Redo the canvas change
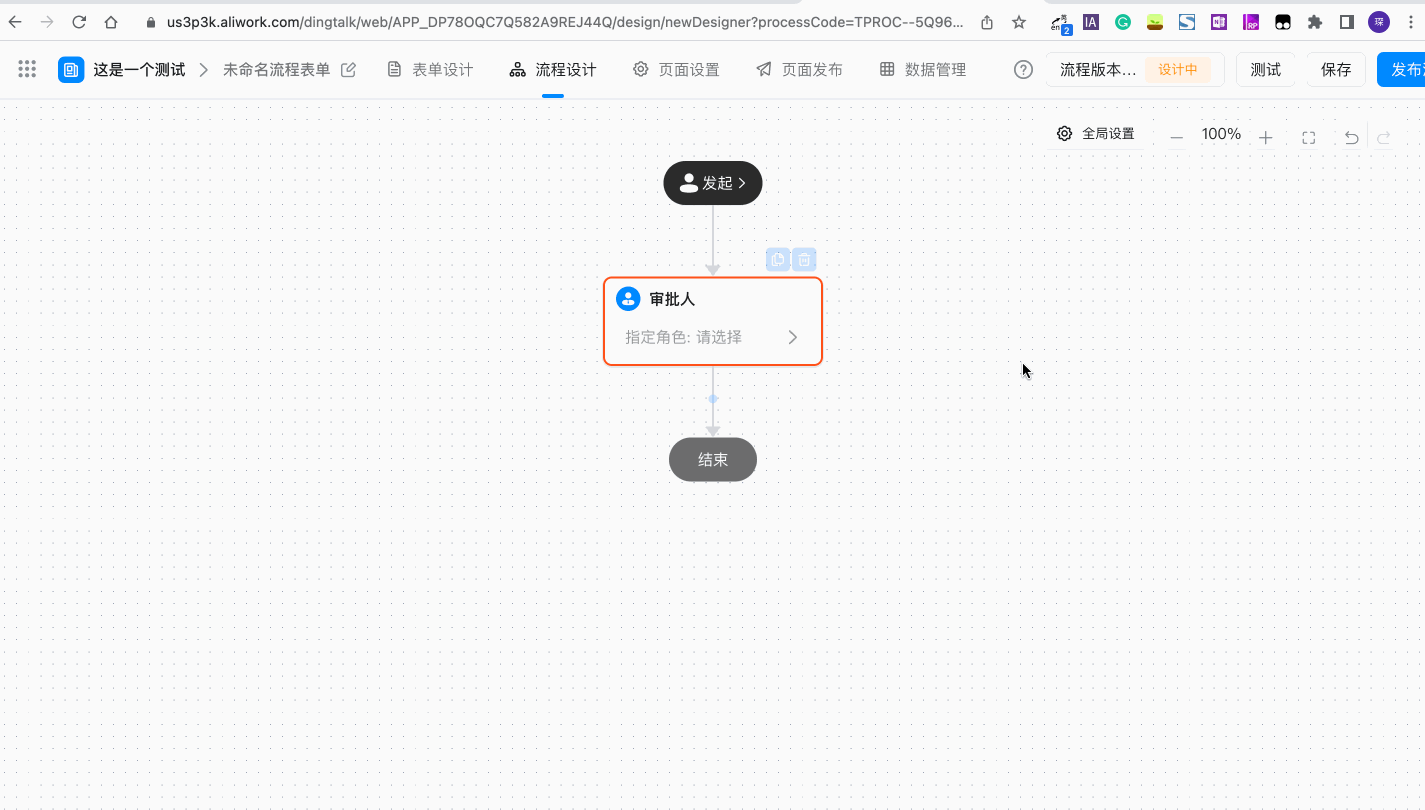The width and height of the screenshot is (1425, 810). tap(1384, 138)
